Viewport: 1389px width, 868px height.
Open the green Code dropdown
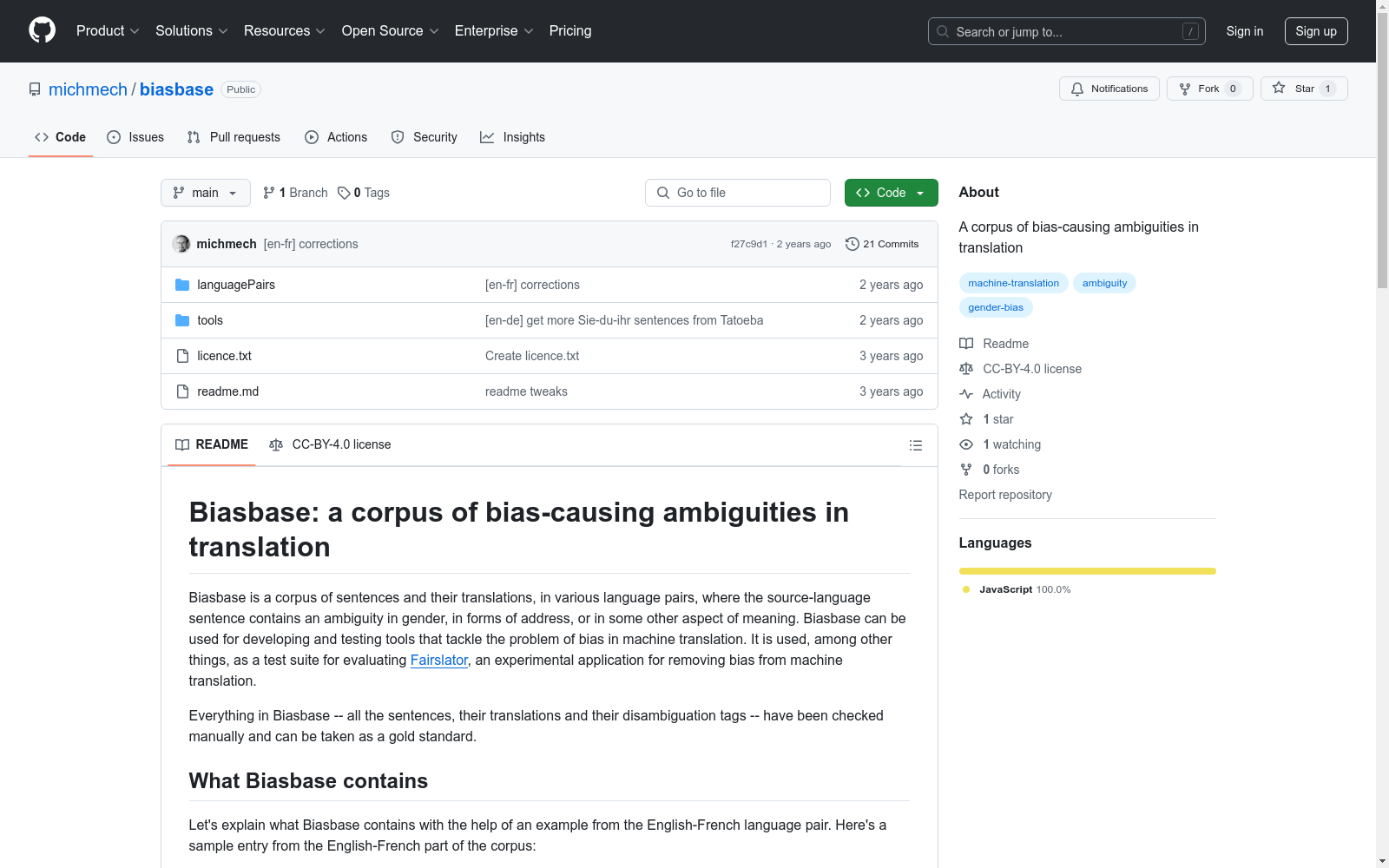point(891,193)
